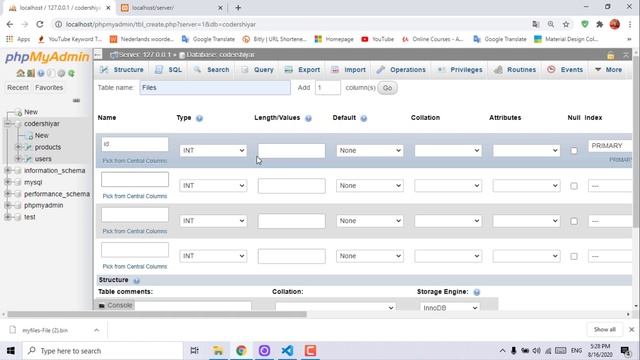Expand the information_schema database node
This screenshot has width=640, height=360.
[x=8, y=171]
